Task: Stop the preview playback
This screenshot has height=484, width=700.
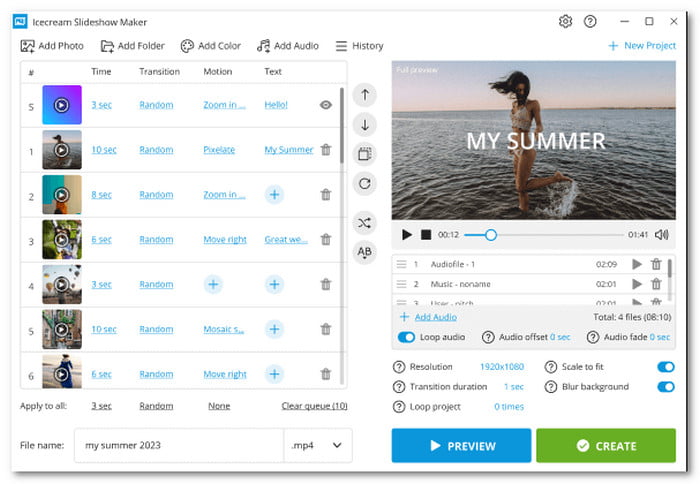Action: [x=426, y=234]
